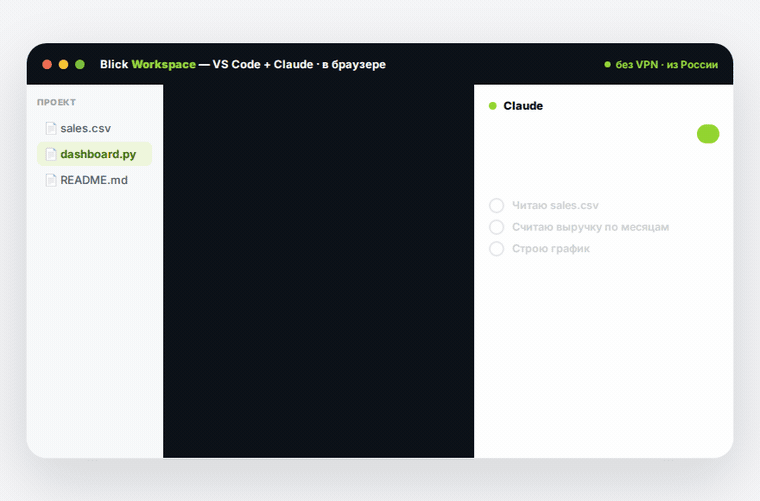
Task: Select dashboard.py in the project list
Action: point(95,154)
